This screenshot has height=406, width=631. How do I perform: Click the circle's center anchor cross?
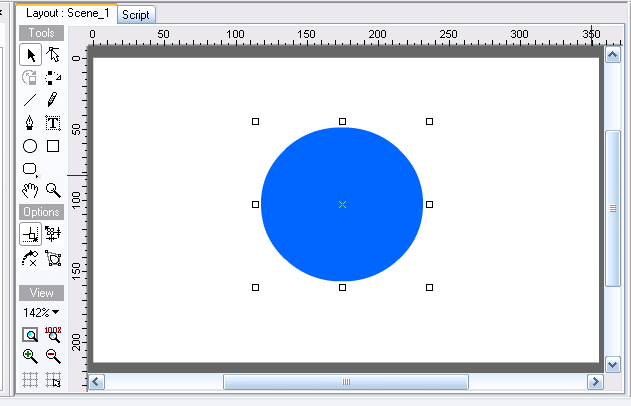pos(342,204)
